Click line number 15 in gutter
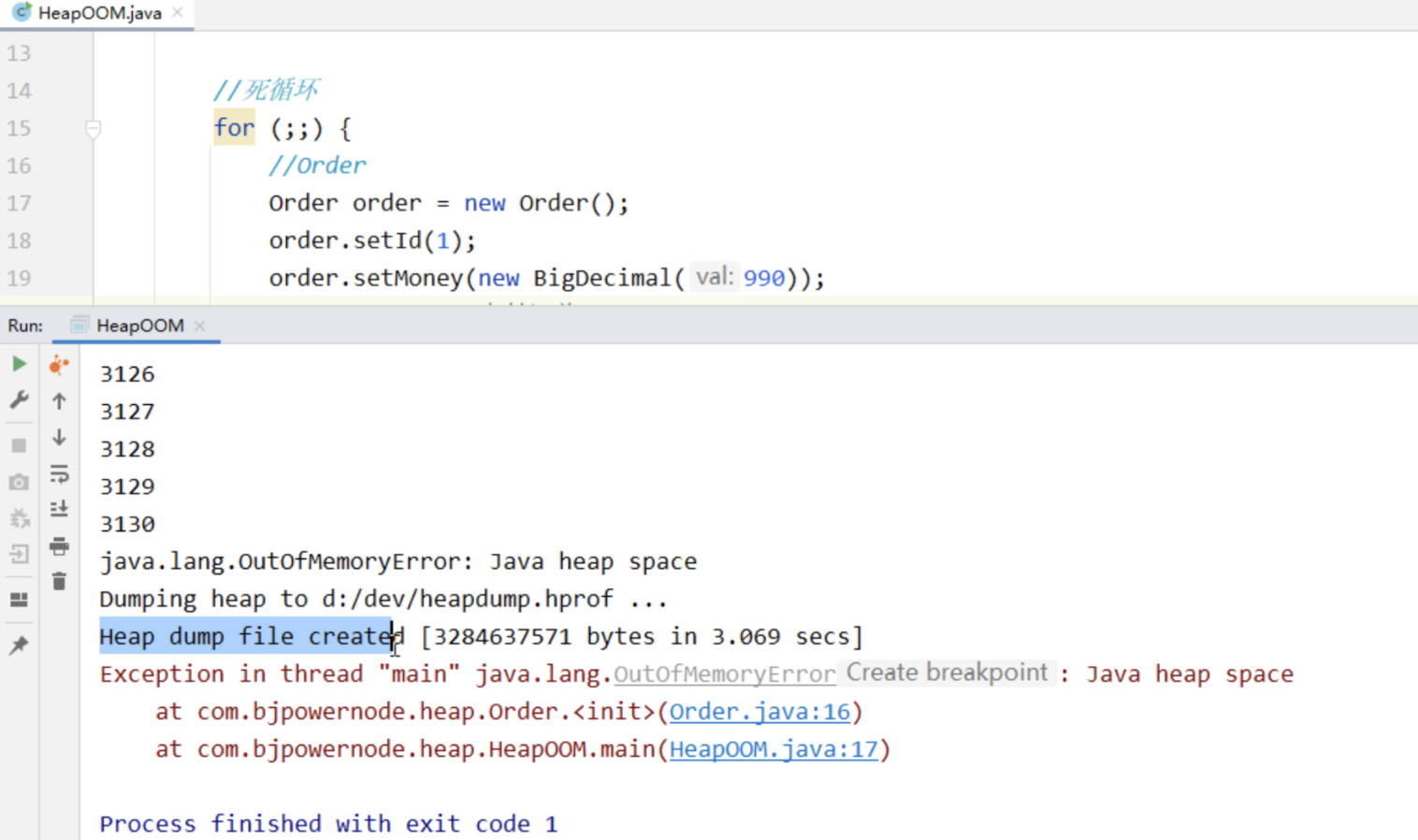The width and height of the screenshot is (1418, 840). click(x=19, y=128)
